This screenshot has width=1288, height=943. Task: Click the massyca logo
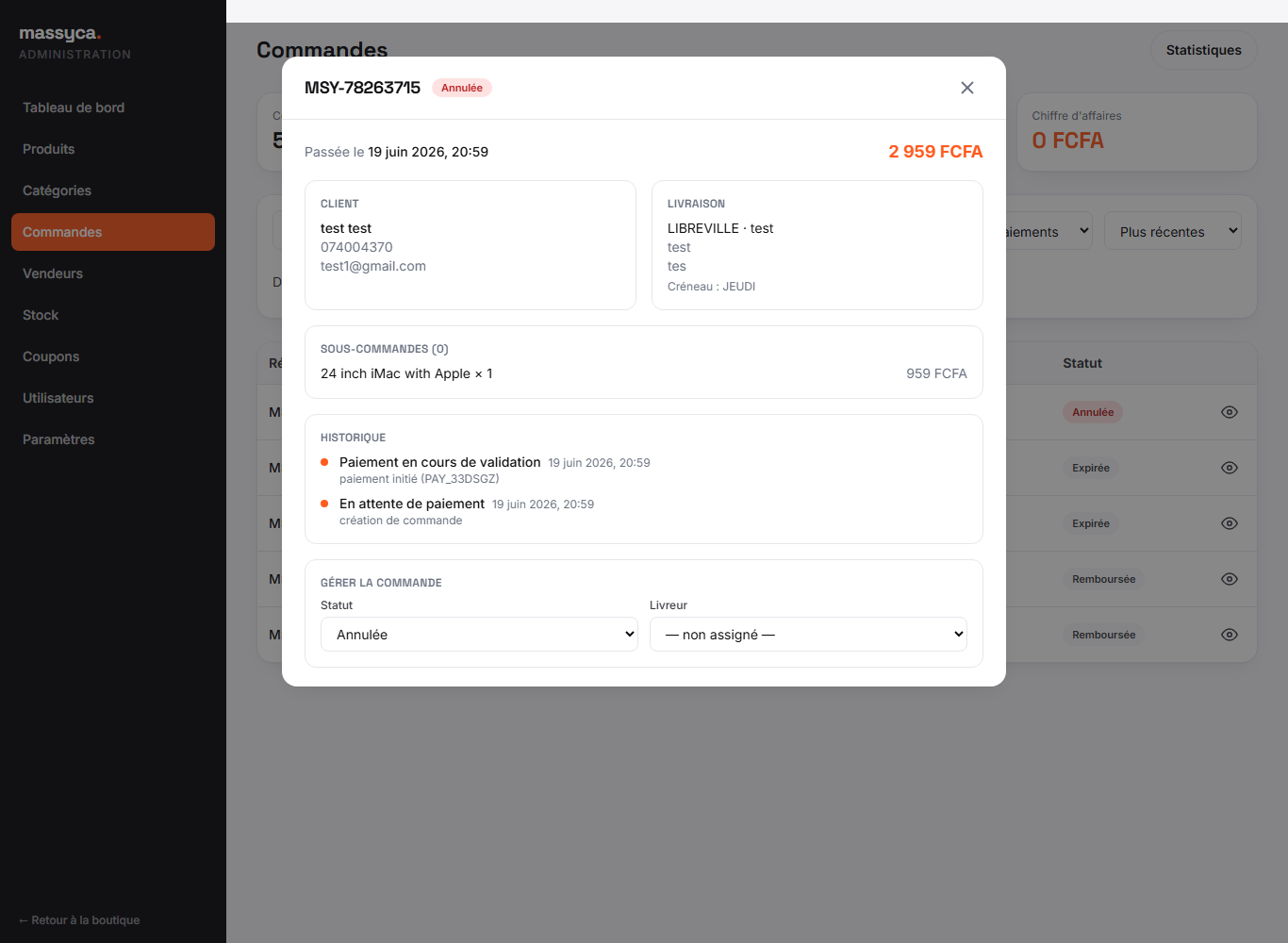coord(60,34)
